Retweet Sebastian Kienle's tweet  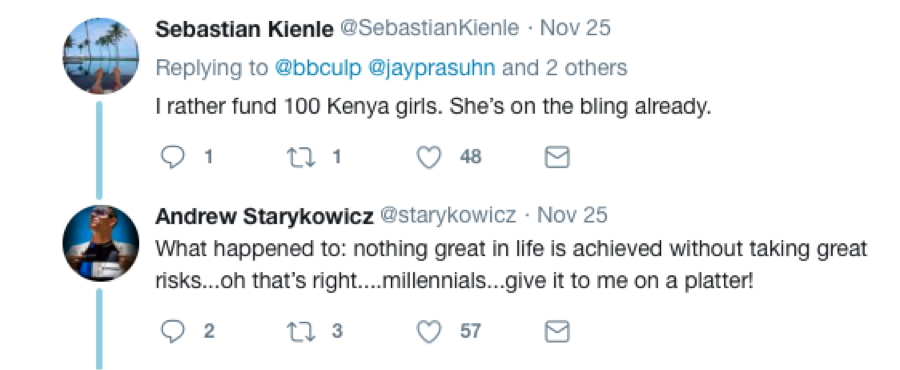302,157
